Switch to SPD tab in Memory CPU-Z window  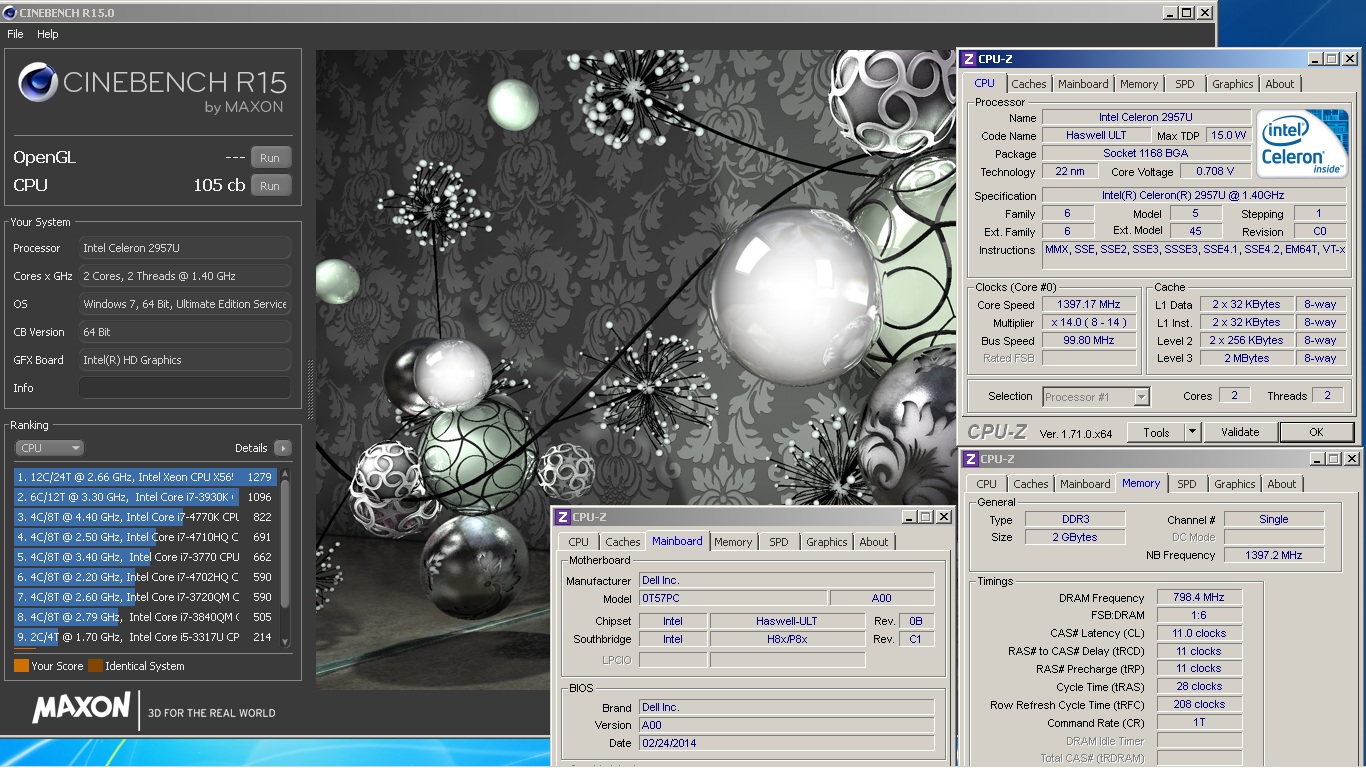click(x=1187, y=484)
